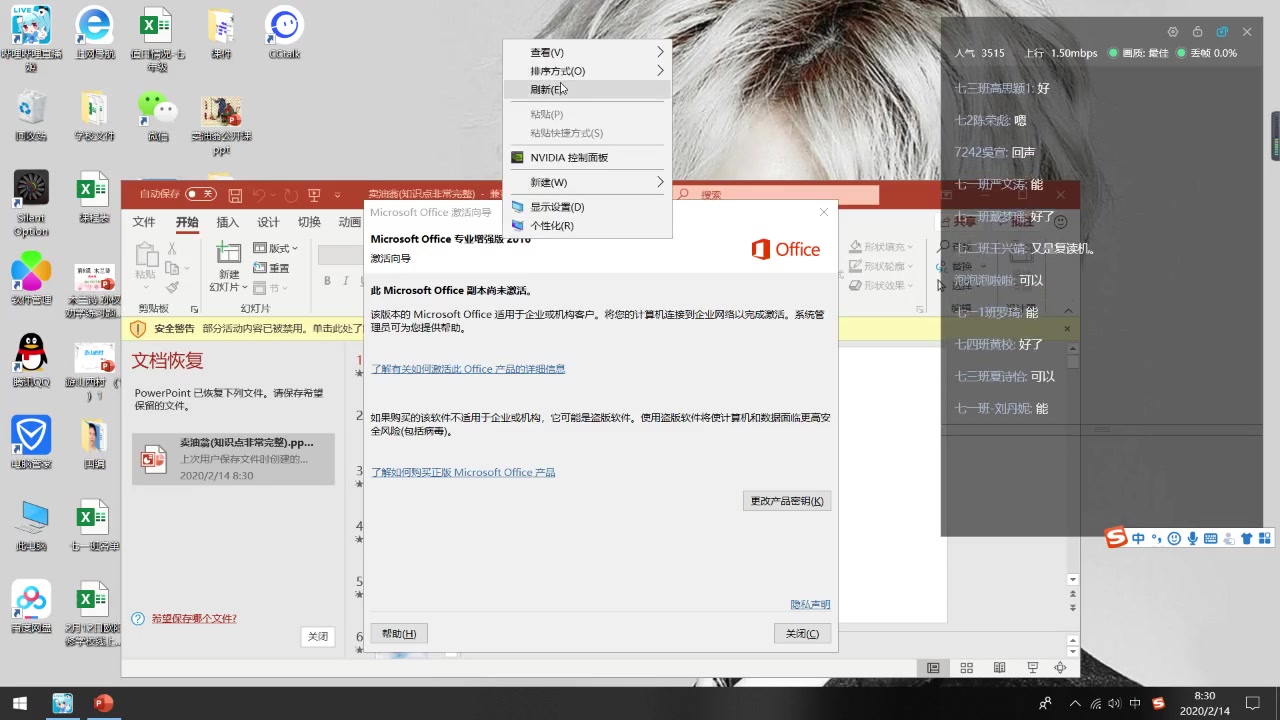Click PowerPoint icon on the taskbar

(x=102, y=703)
